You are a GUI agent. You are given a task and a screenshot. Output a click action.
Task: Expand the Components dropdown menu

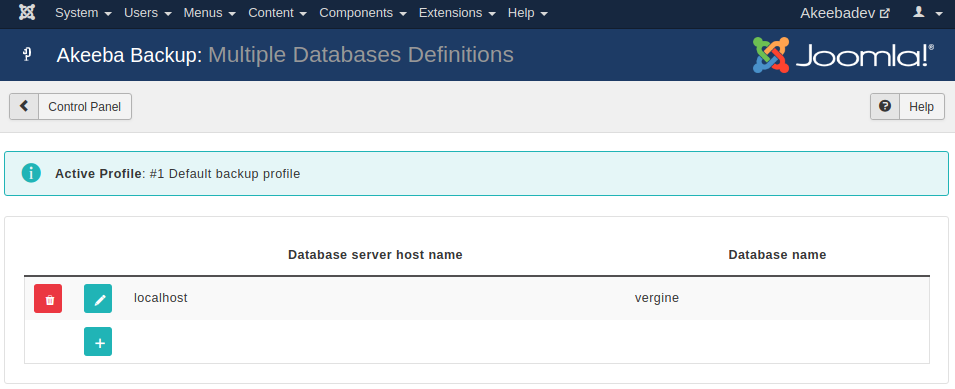click(364, 13)
